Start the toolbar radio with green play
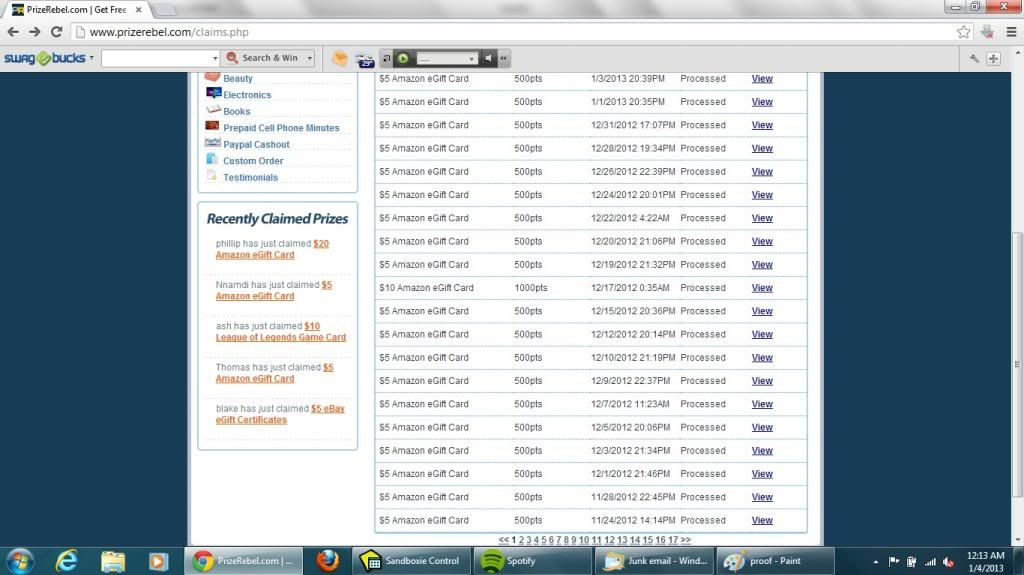The image size is (1024, 575). (403, 58)
